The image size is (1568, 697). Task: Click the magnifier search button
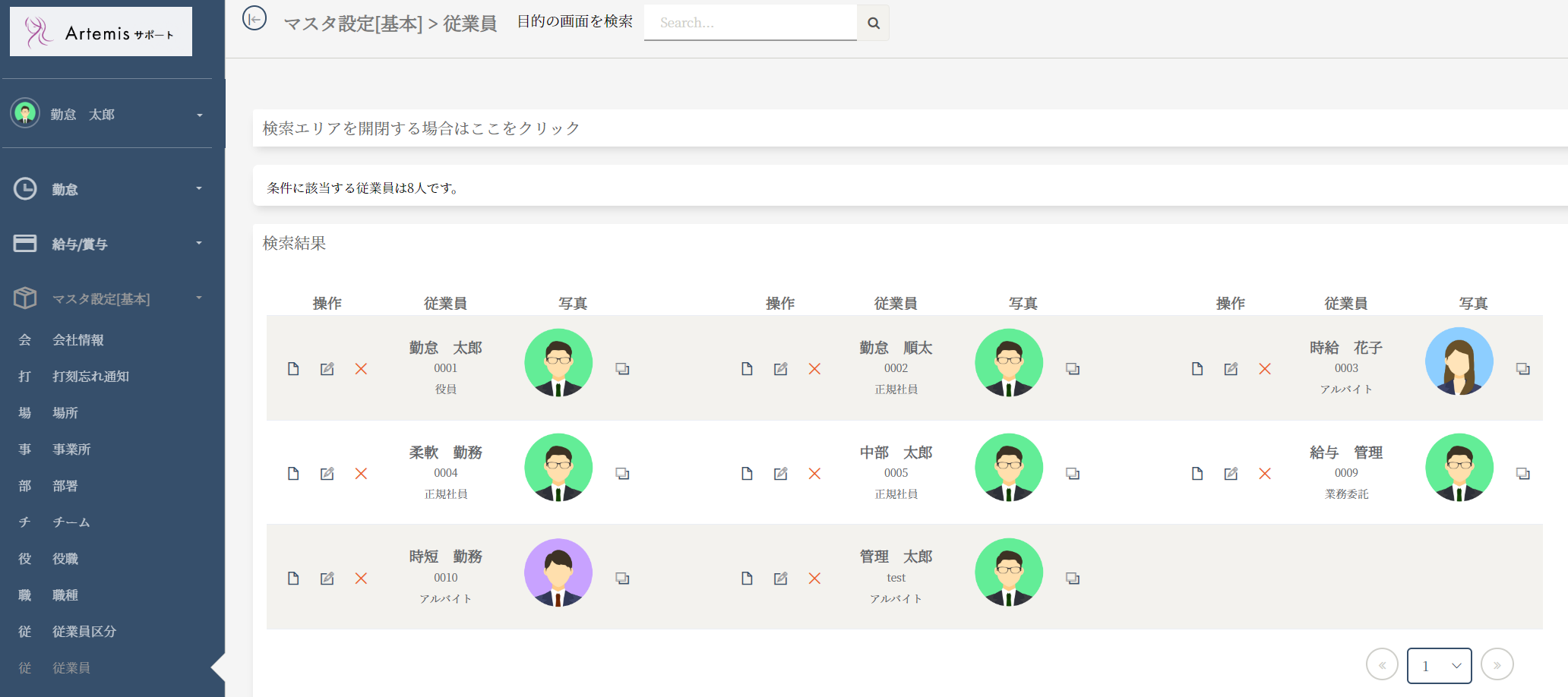tap(873, 23)
